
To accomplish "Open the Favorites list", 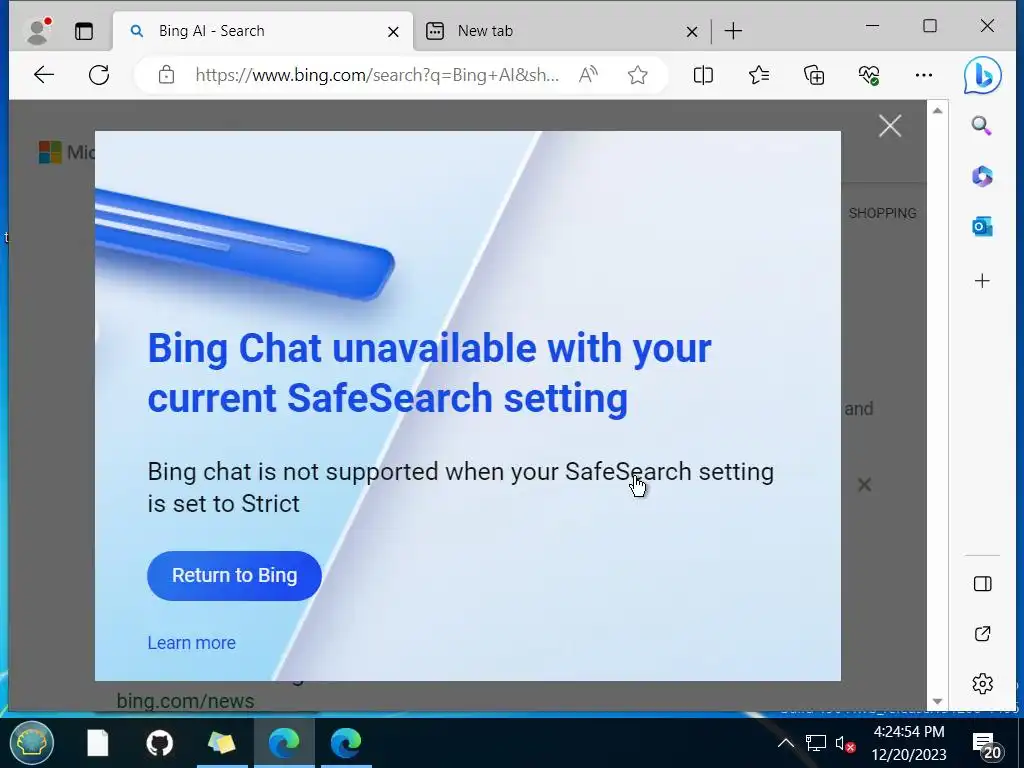I will [x=759, y=75].
